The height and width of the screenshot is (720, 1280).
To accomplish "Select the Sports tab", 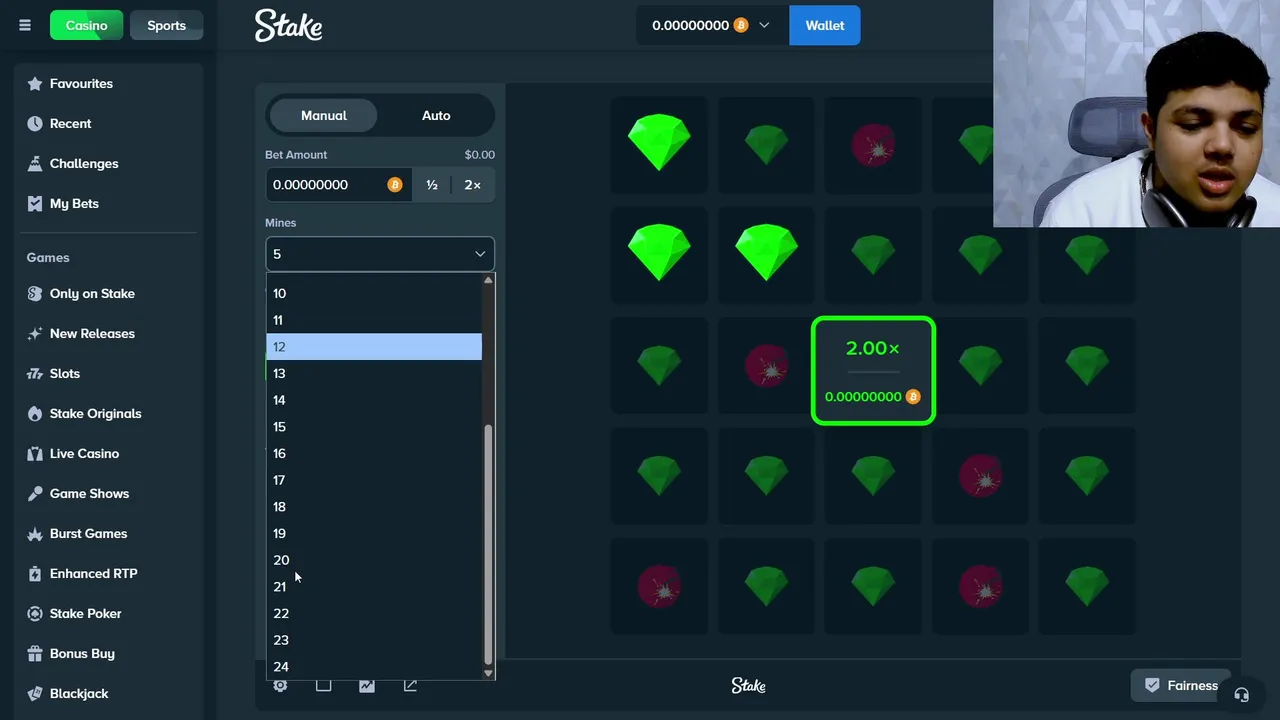I will (166, 26).
